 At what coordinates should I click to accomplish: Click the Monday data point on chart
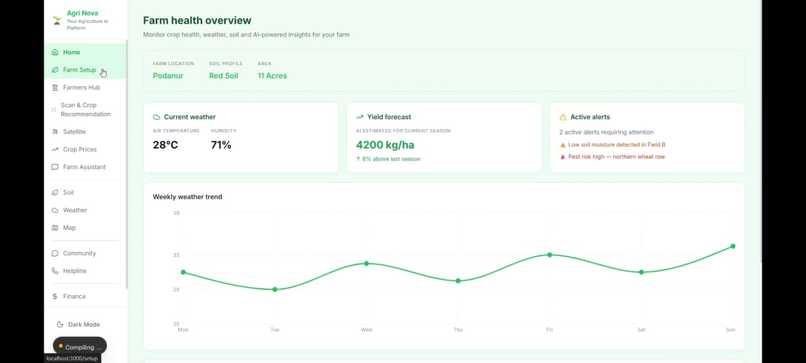[x=184, y=272]
